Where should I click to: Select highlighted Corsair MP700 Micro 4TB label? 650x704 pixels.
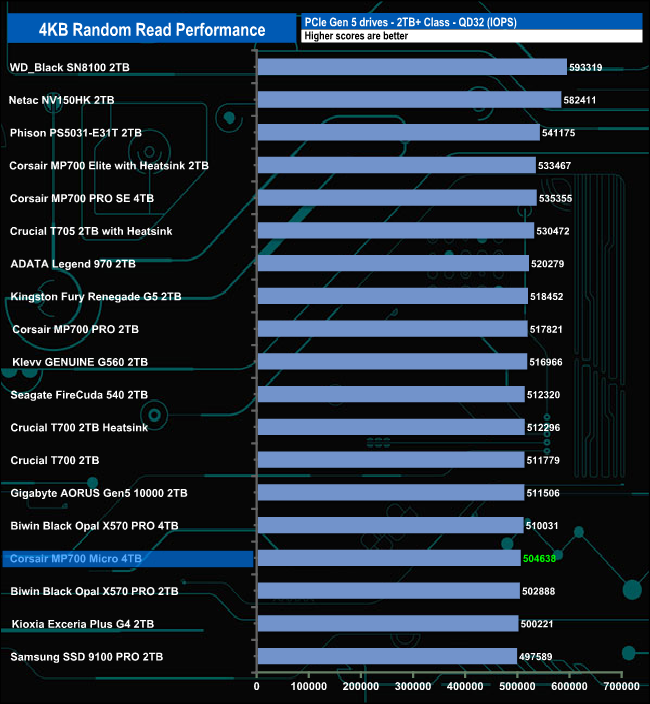click(x=76, y=559)
